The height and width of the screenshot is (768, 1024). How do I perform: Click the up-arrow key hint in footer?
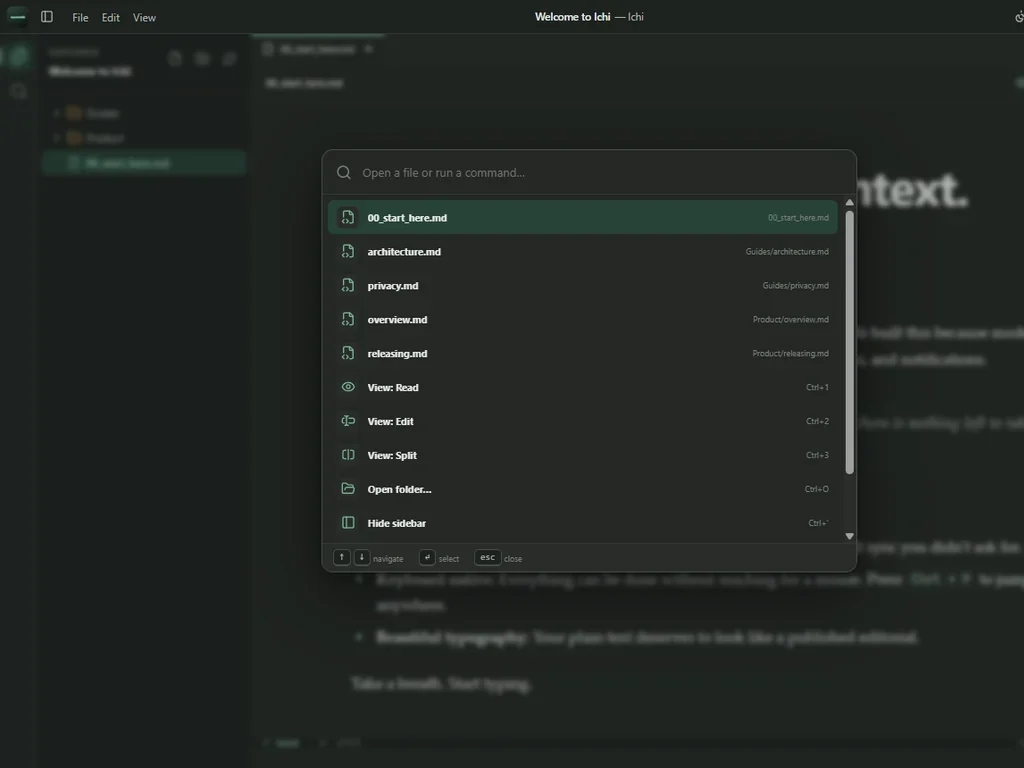click(342, 557)
